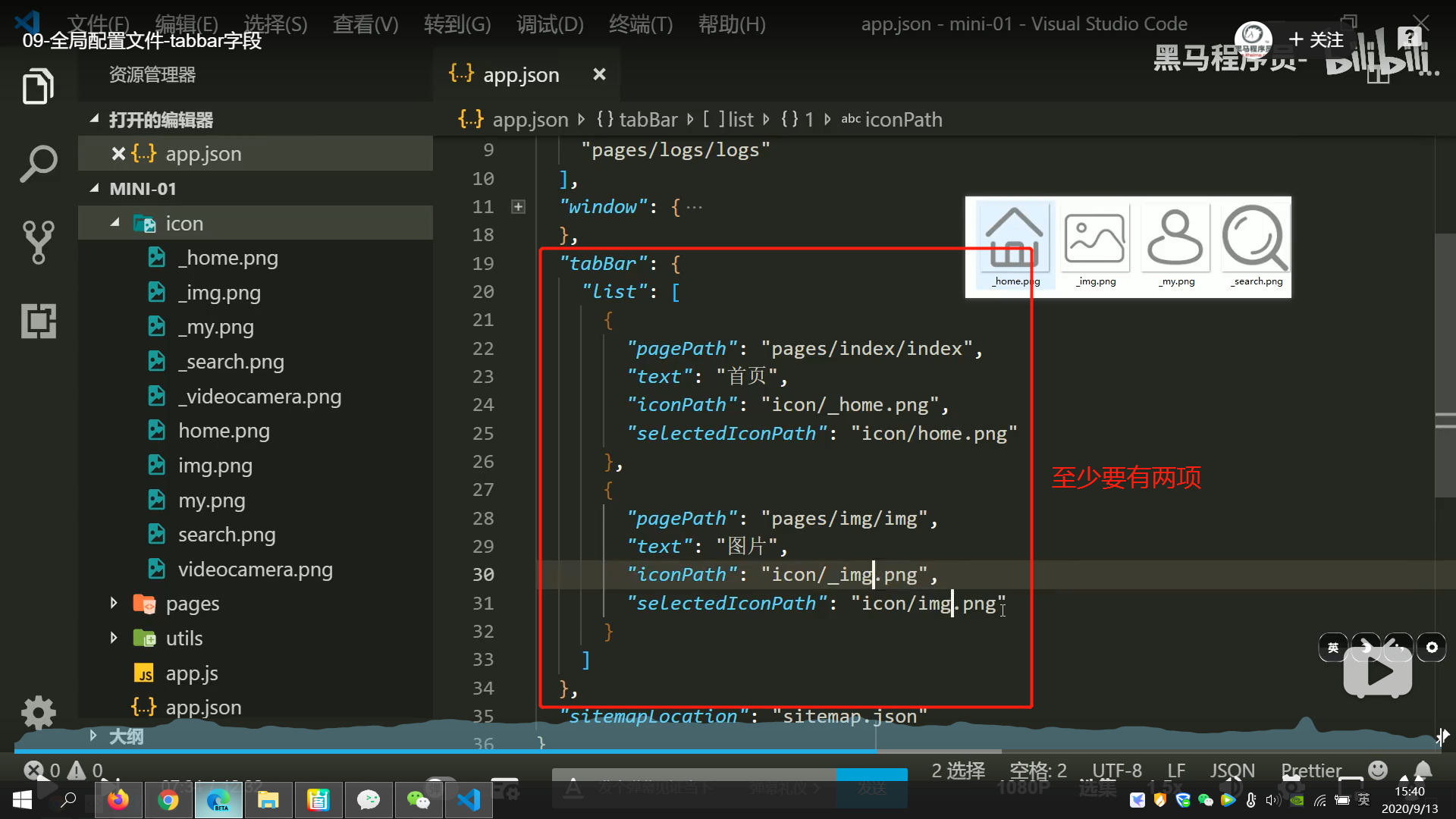Open WeChat from the taskbar
The image size is (1456, 819).
(x=419, y=800)
